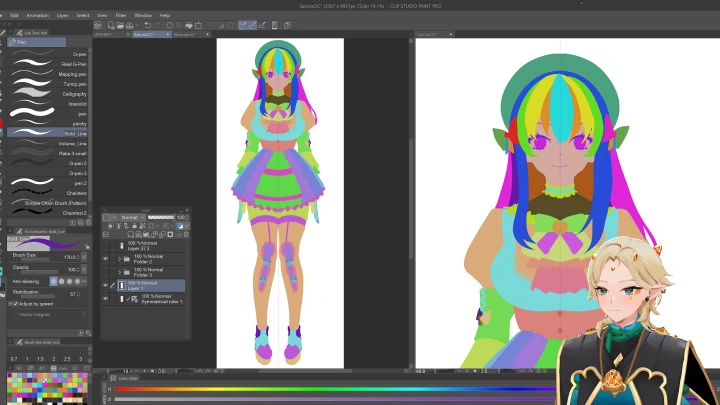This screenshot has height=405, width=720.
Task: Toggle the Adjust by speed checkbox
Action: [16, 304]
